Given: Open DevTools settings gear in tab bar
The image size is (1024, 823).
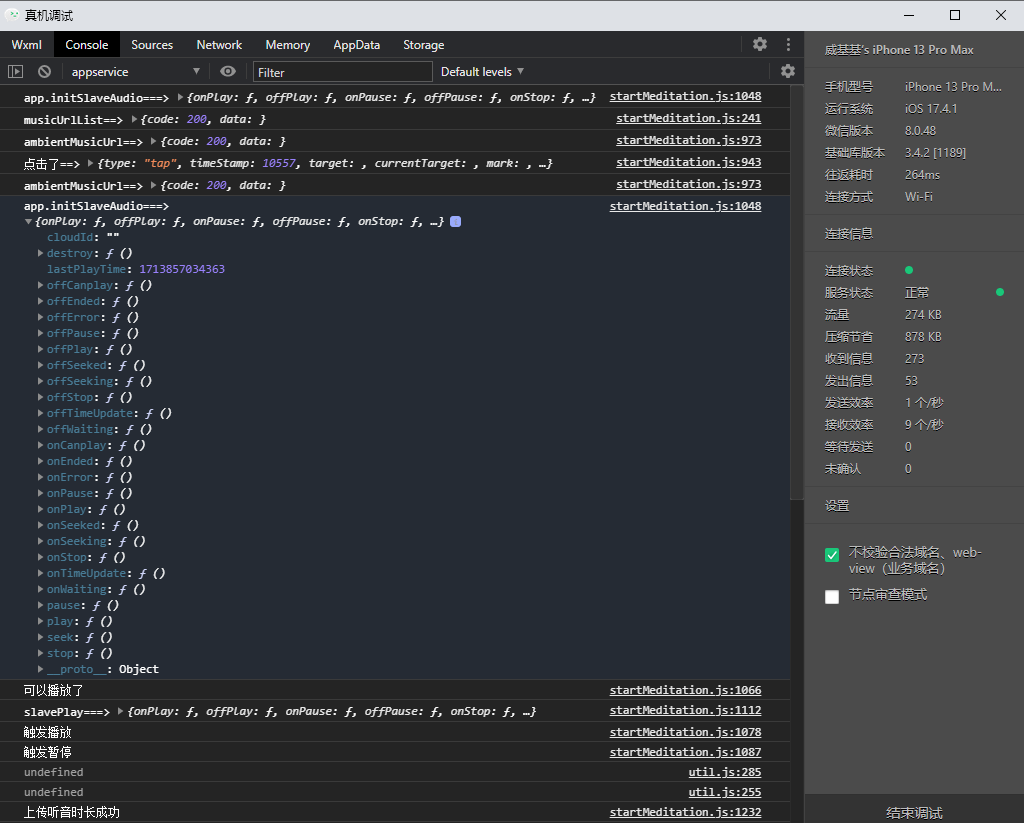Looking at the screenshot, I should pos(760,44).
